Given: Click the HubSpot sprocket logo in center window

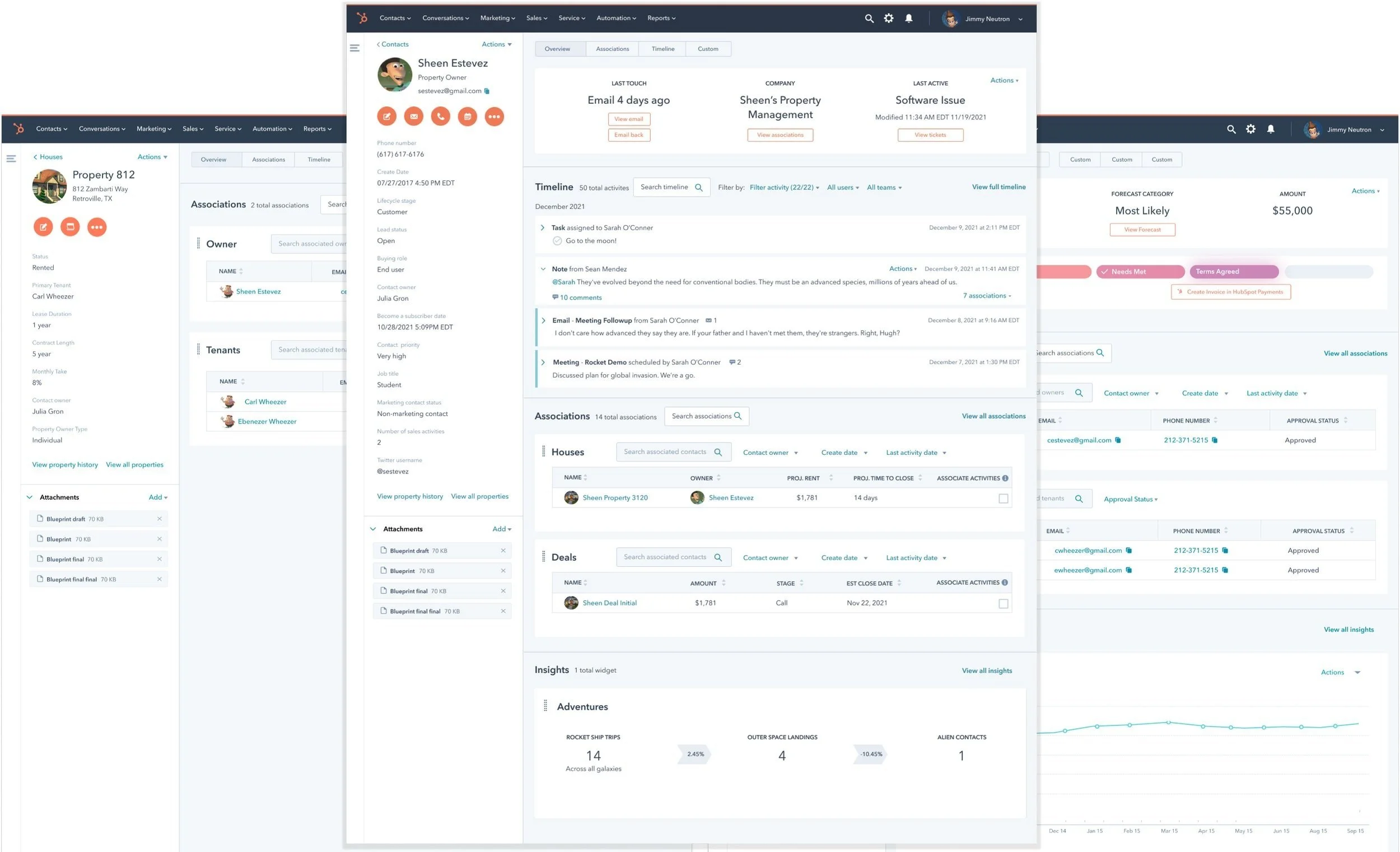Looking at the screenshot, I should 362,18.
